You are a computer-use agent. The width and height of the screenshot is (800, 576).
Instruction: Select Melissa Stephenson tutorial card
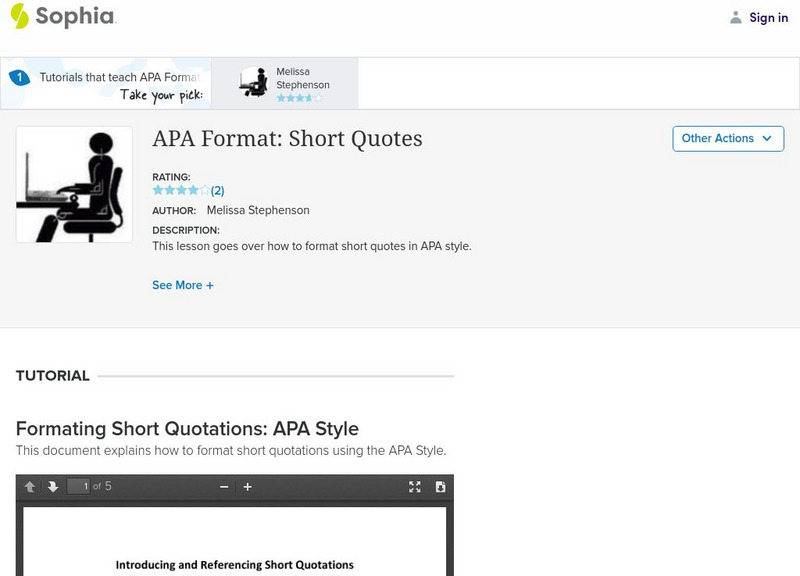click(285, 83)
